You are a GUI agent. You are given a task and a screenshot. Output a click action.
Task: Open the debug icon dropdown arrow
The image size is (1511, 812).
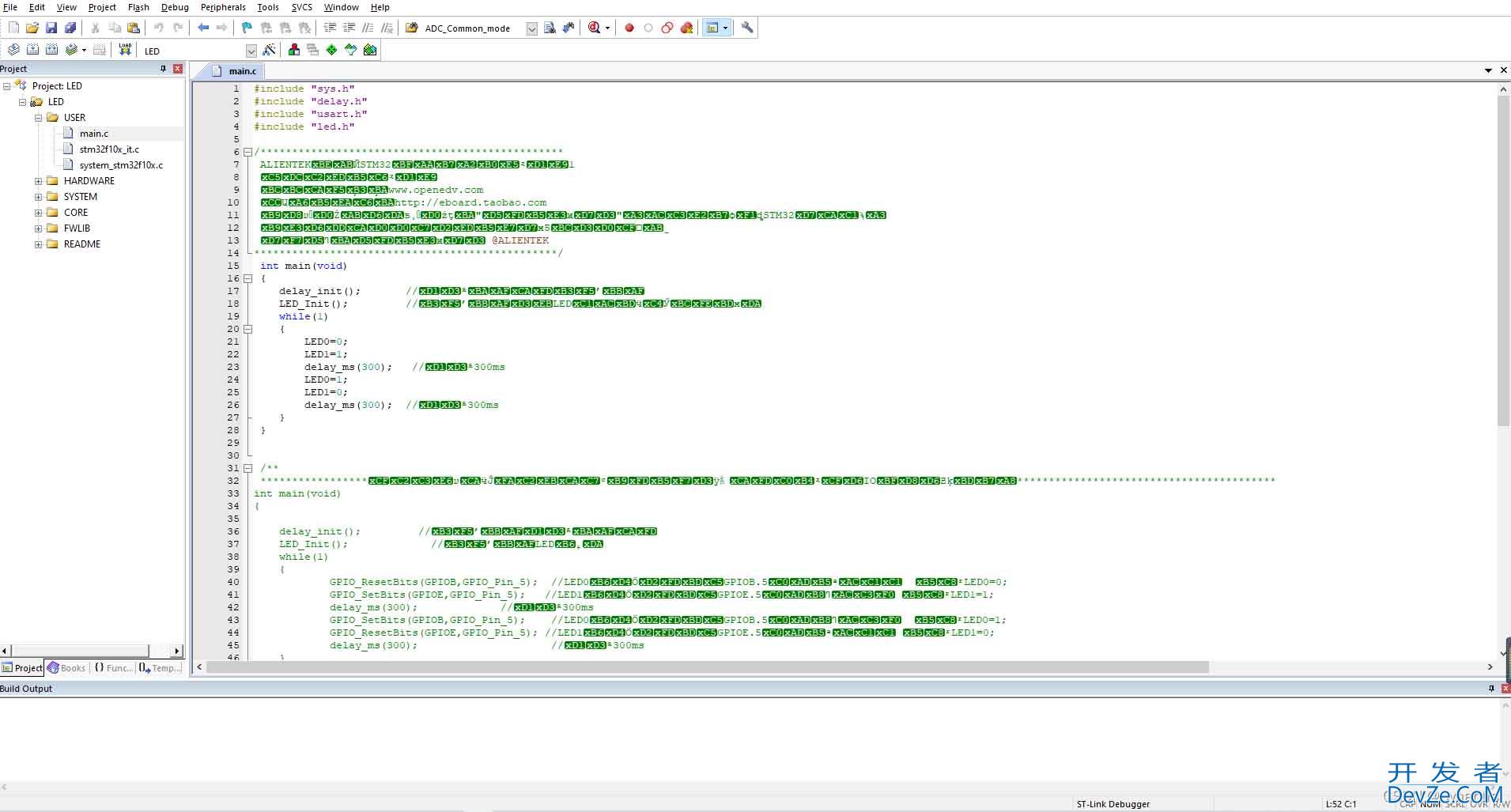[x=607, y=28]
